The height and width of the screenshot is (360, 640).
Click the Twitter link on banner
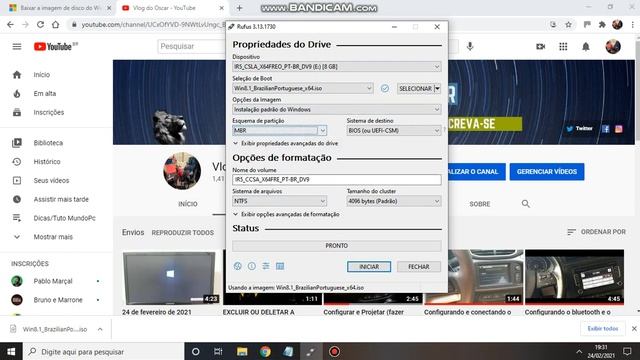[x=580, y=129]
